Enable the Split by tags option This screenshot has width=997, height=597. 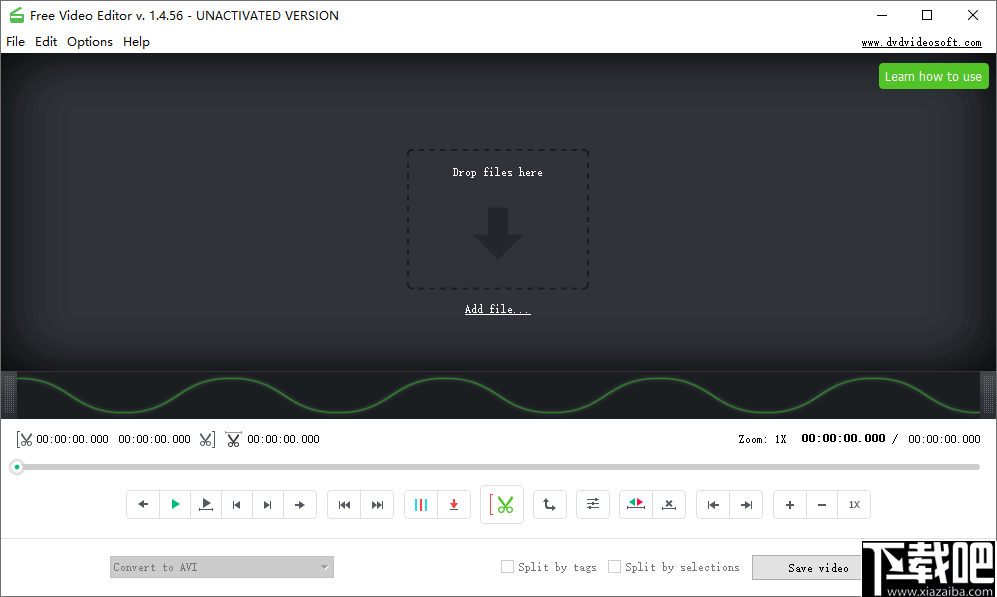click(x=507, y=566)
